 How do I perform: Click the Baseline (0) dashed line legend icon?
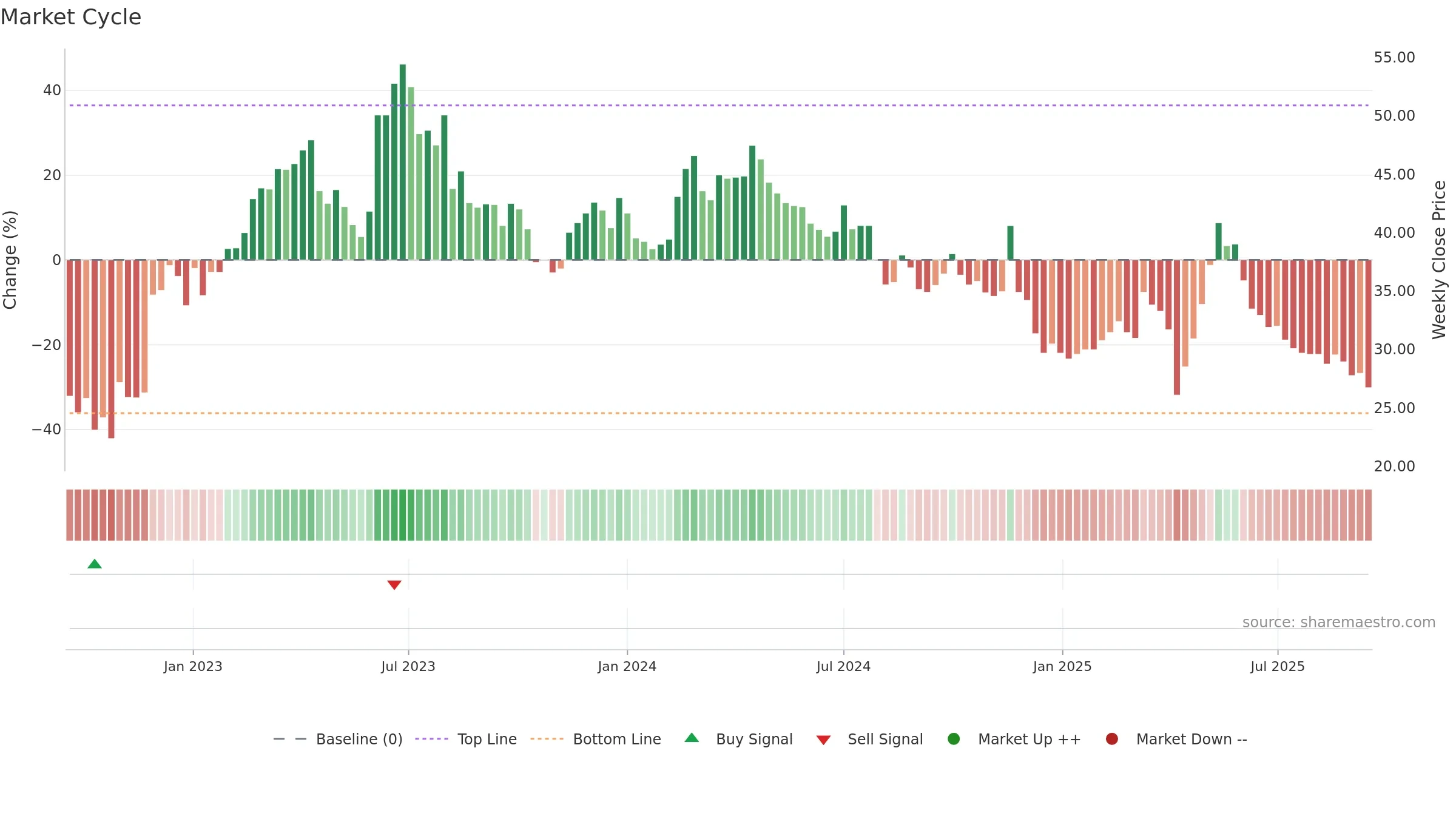click(x=290, y=739)
